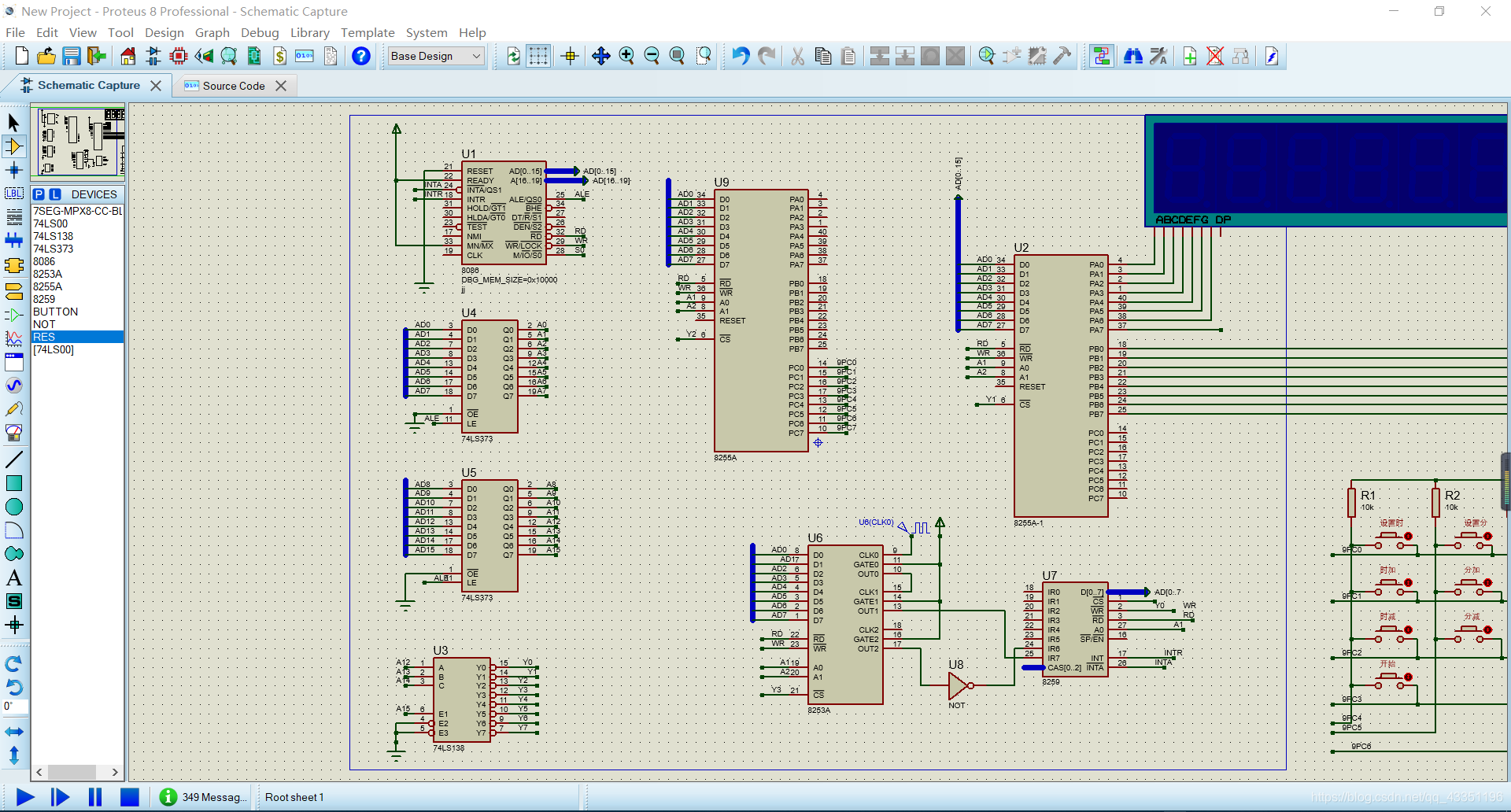The height and width of the screenshot is (812, 1511).
Task: Toggle the X-mirror horizontal flip icon
Action: tap(14, 732)
